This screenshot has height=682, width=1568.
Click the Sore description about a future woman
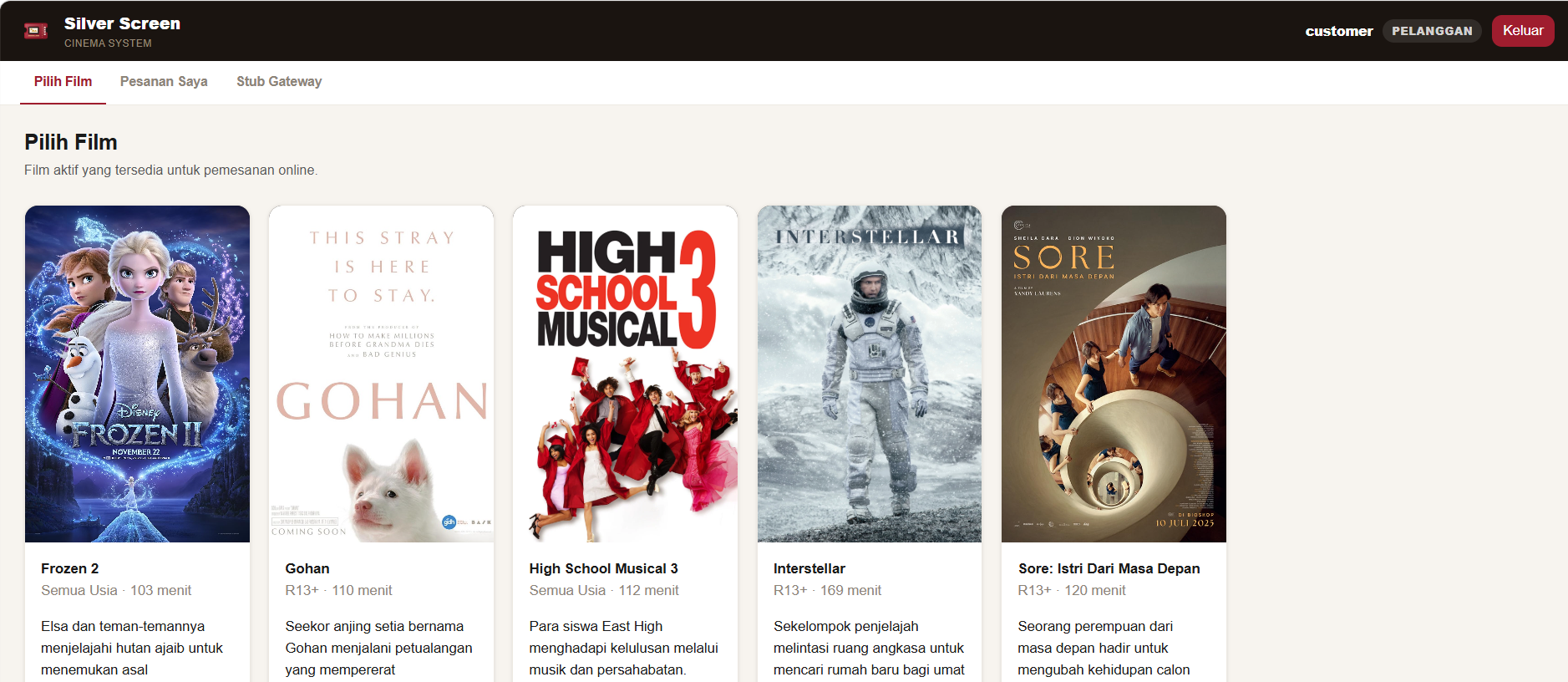(1104, 648)
